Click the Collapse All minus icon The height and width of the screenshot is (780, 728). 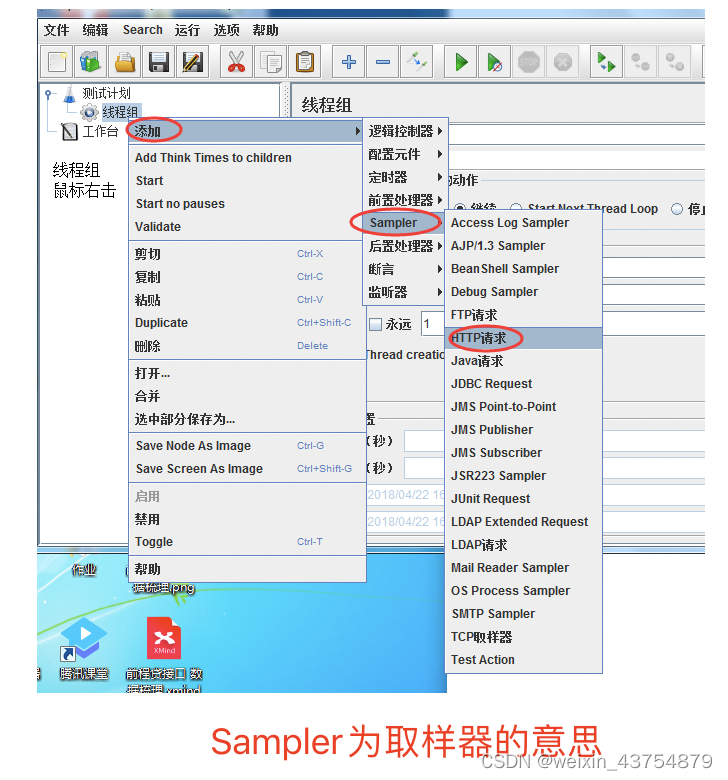click(382, 62)
